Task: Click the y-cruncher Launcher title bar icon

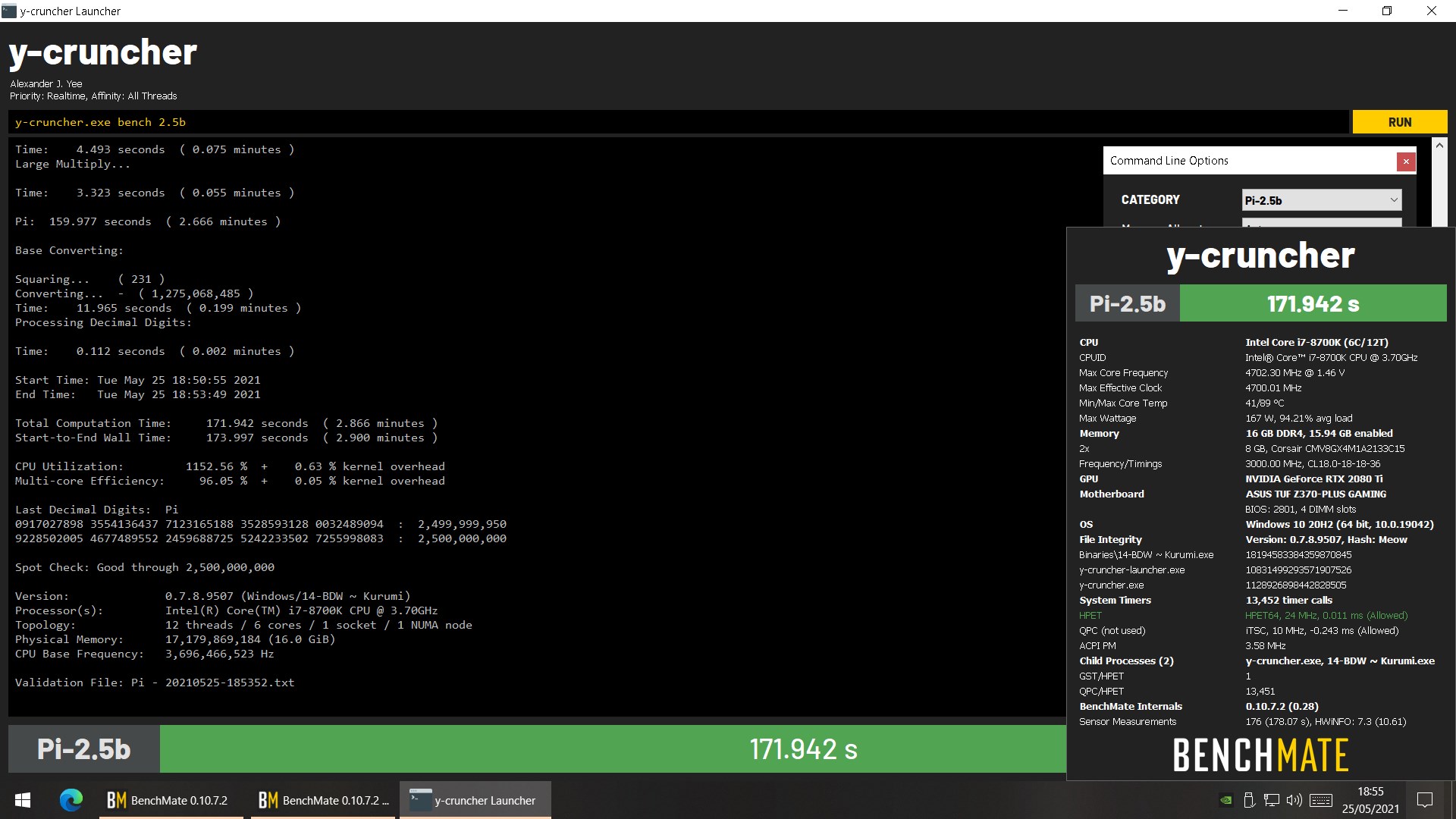Action: tap(9, 11)
